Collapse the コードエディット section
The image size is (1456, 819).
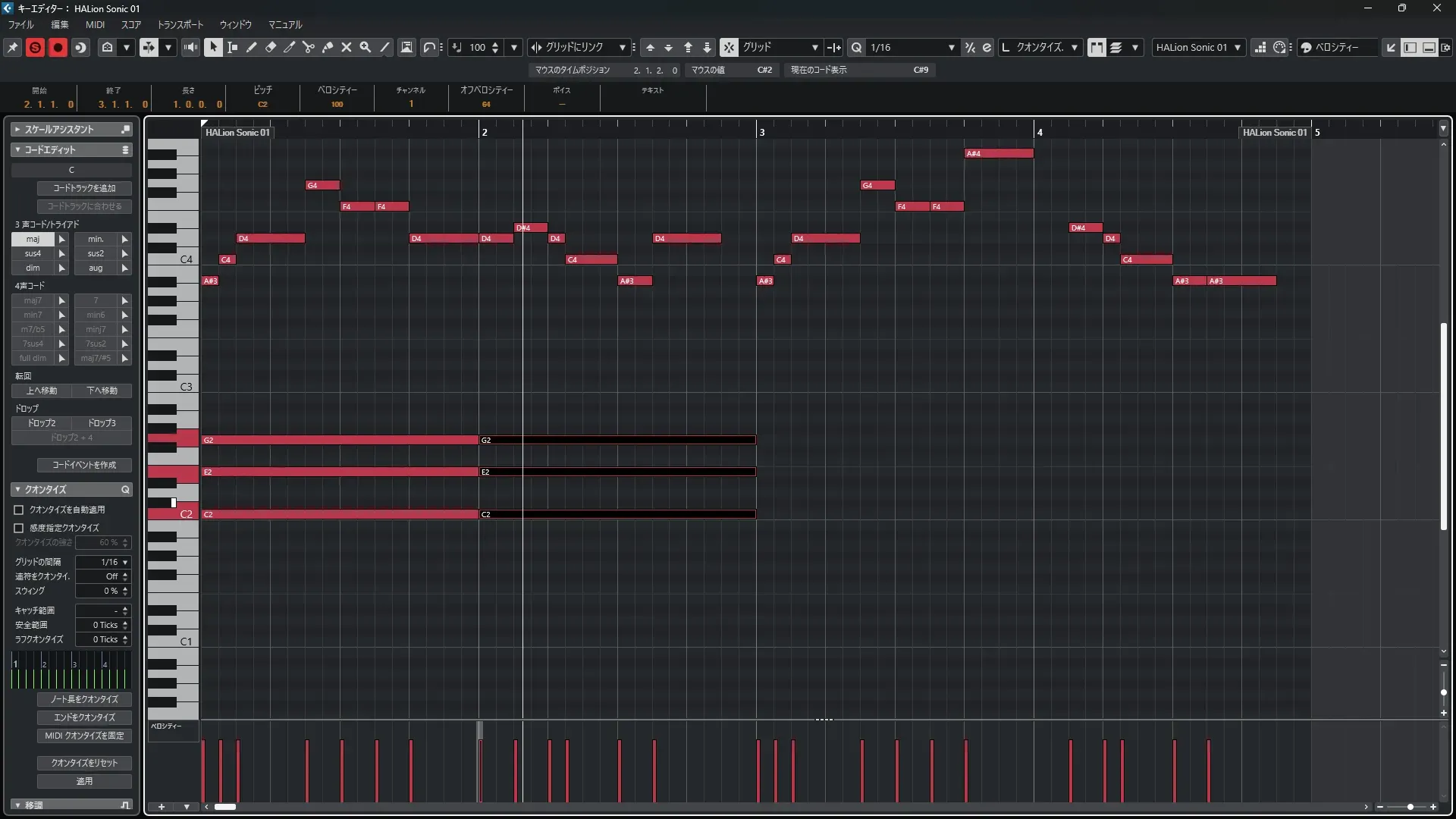point(17,149)
